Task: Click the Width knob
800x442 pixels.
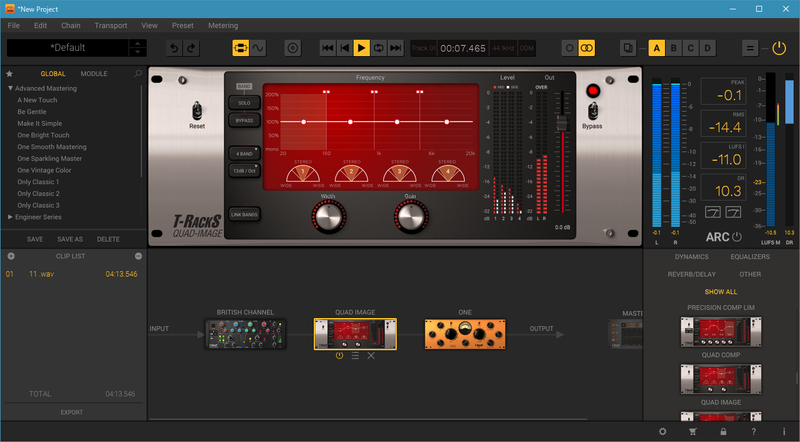Action: tap(329, 217)
